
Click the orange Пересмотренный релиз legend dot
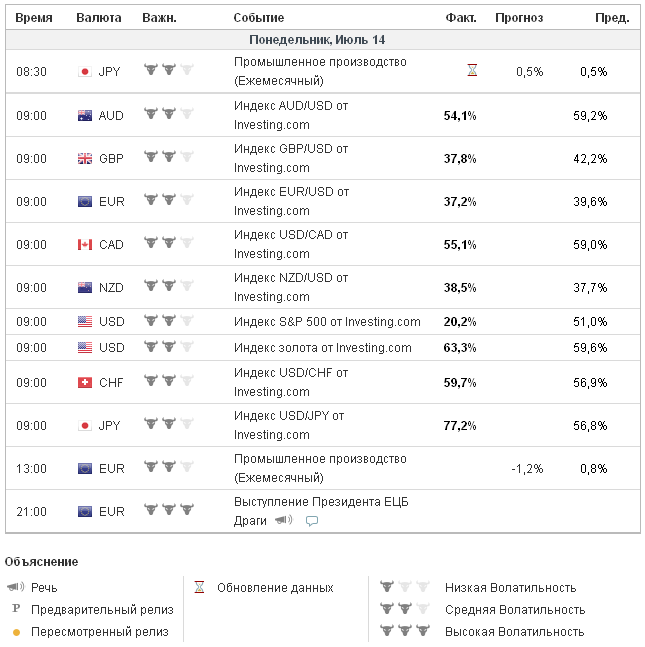(x=16, y=632)
